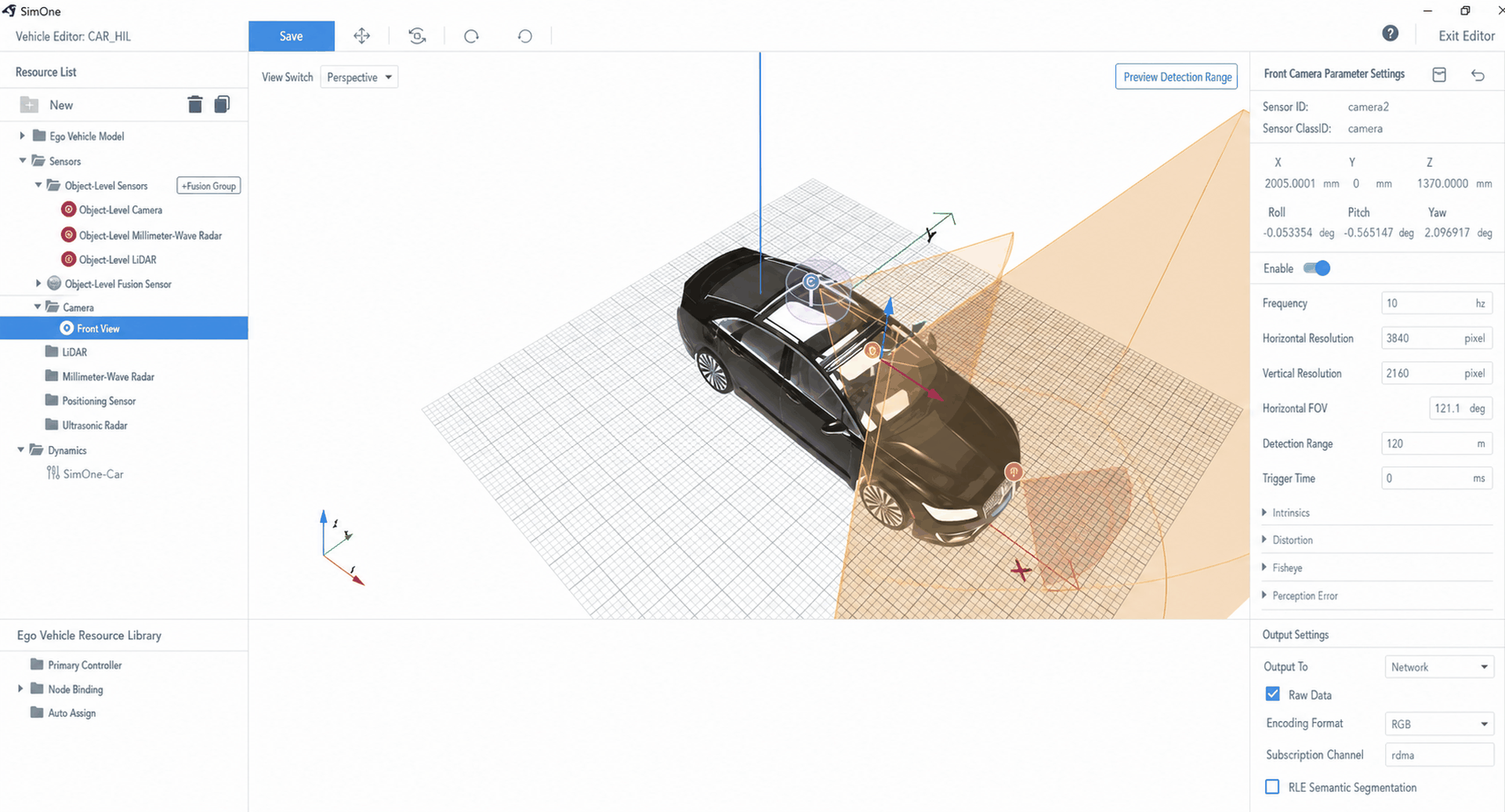This screenshot has height=812, width=1505.
Task: Open the help question mark icon
Action: tap(1390, 33)
